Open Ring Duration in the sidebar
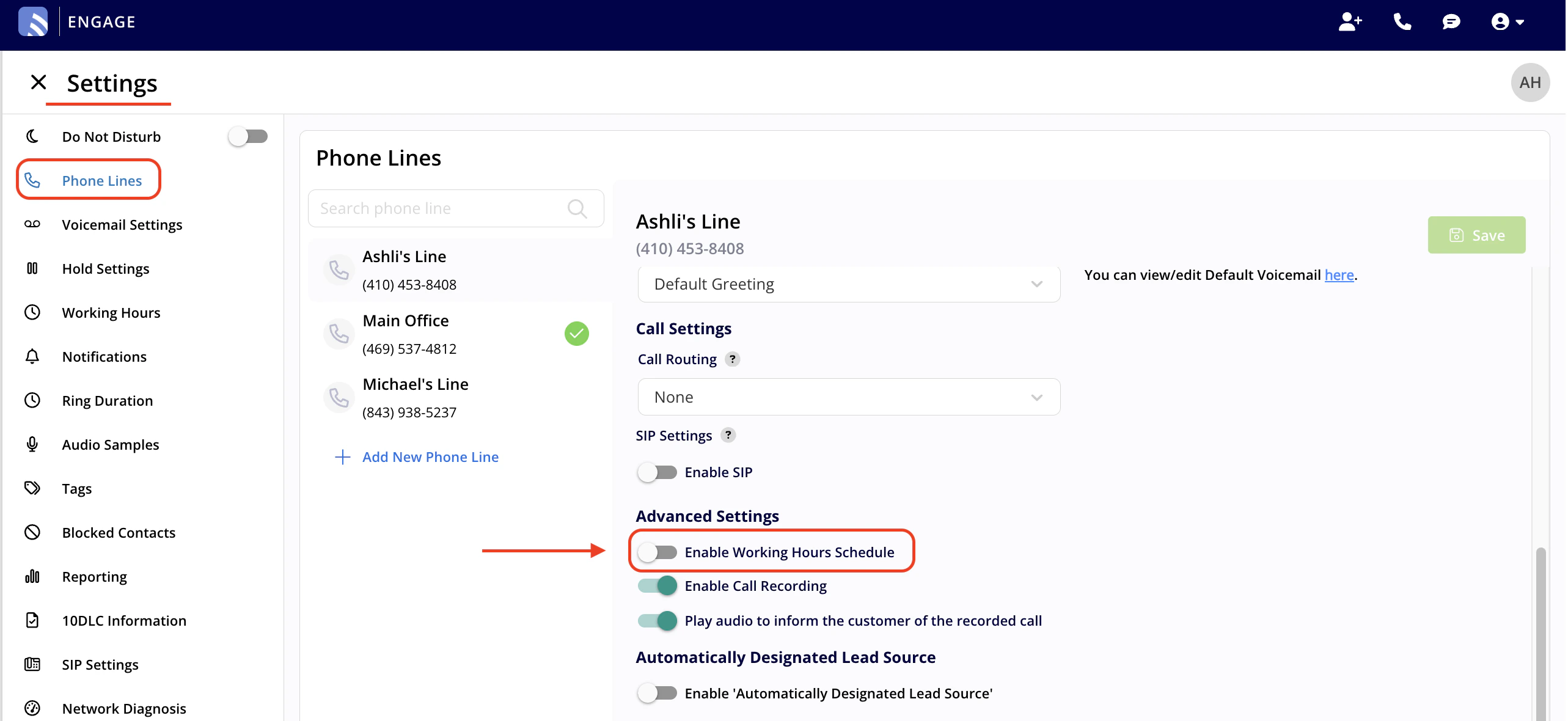1568x721 pixels. [x=108, y=400]
